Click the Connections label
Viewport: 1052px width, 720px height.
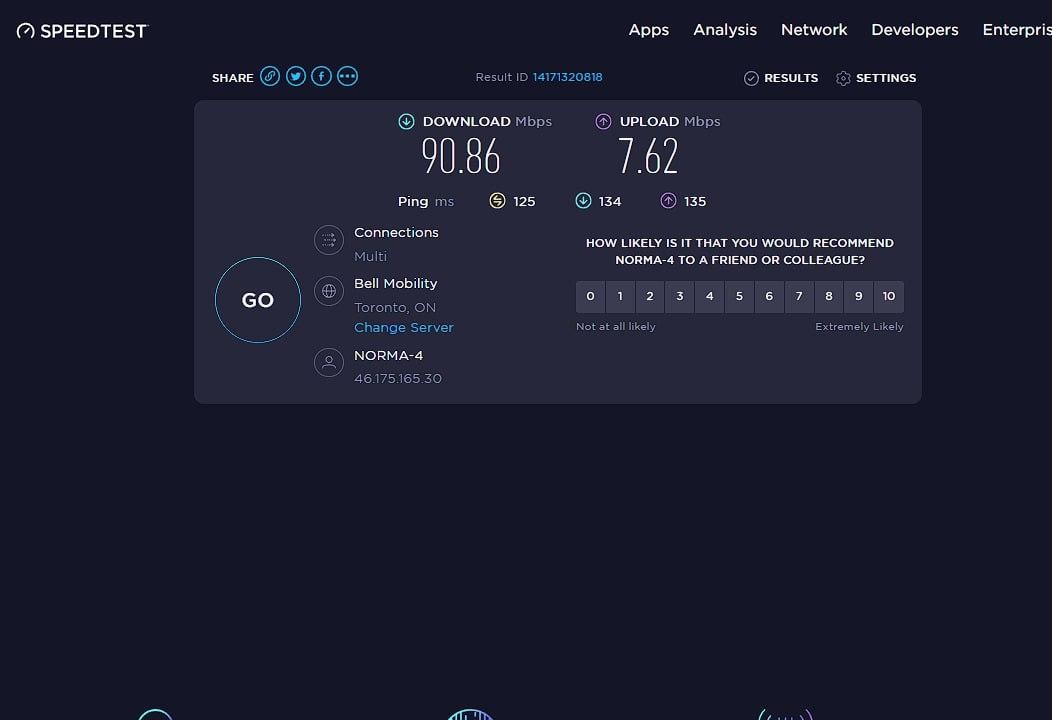397,232
